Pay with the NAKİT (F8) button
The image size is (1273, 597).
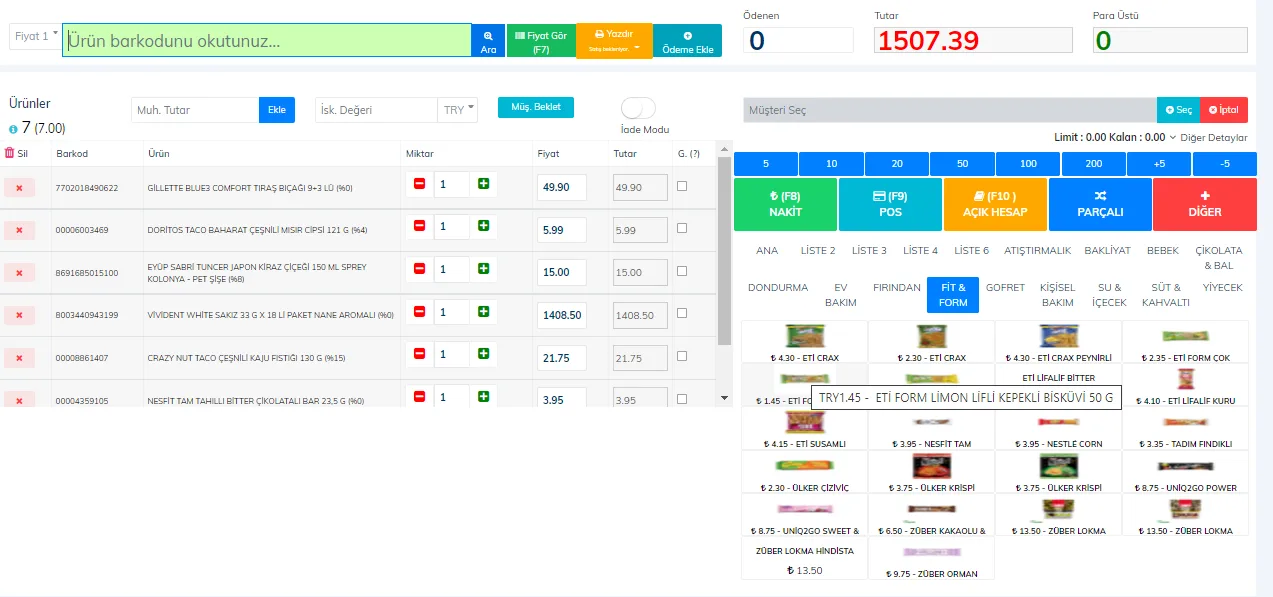[785, 204]
